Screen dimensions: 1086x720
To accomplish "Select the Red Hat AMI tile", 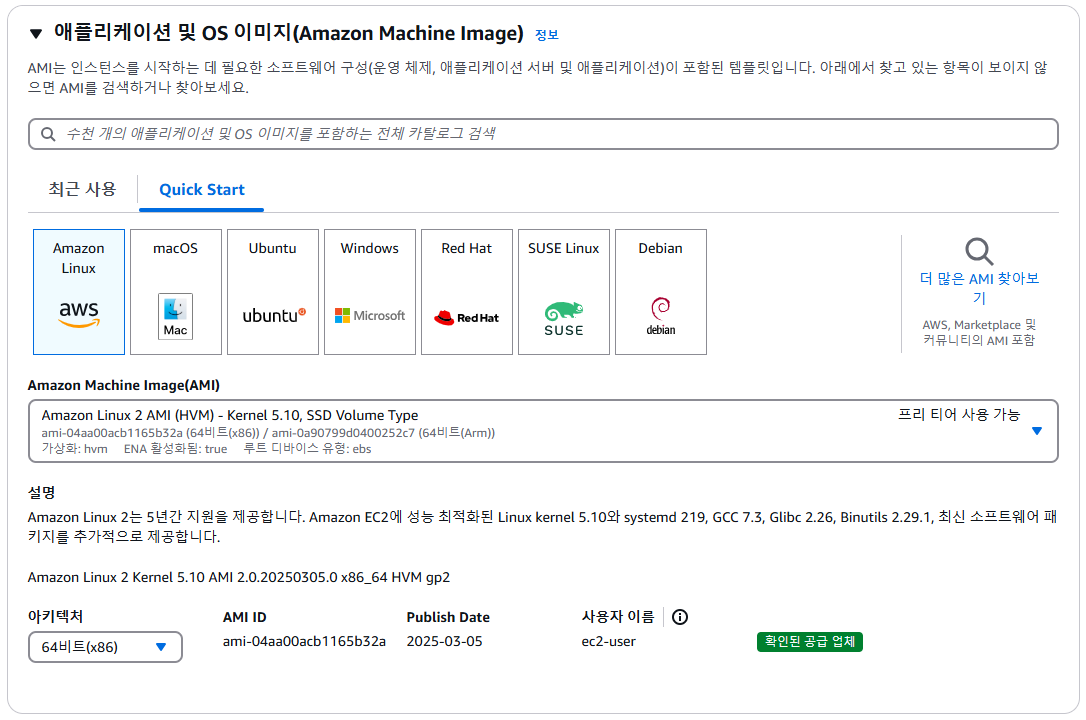I will click(x=467, y=292).
